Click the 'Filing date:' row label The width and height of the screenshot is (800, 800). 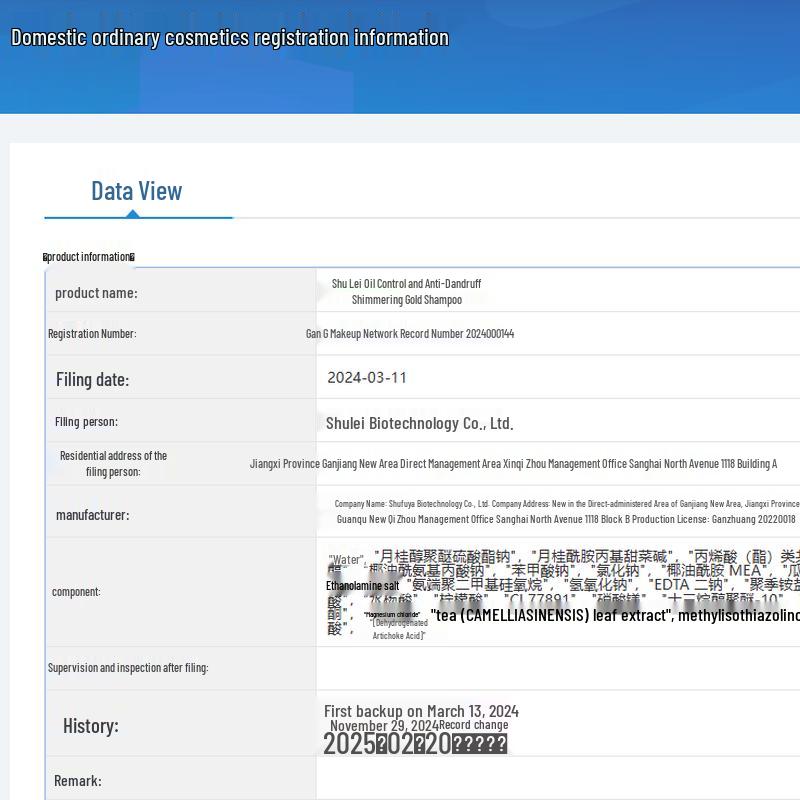click(92, 379)
